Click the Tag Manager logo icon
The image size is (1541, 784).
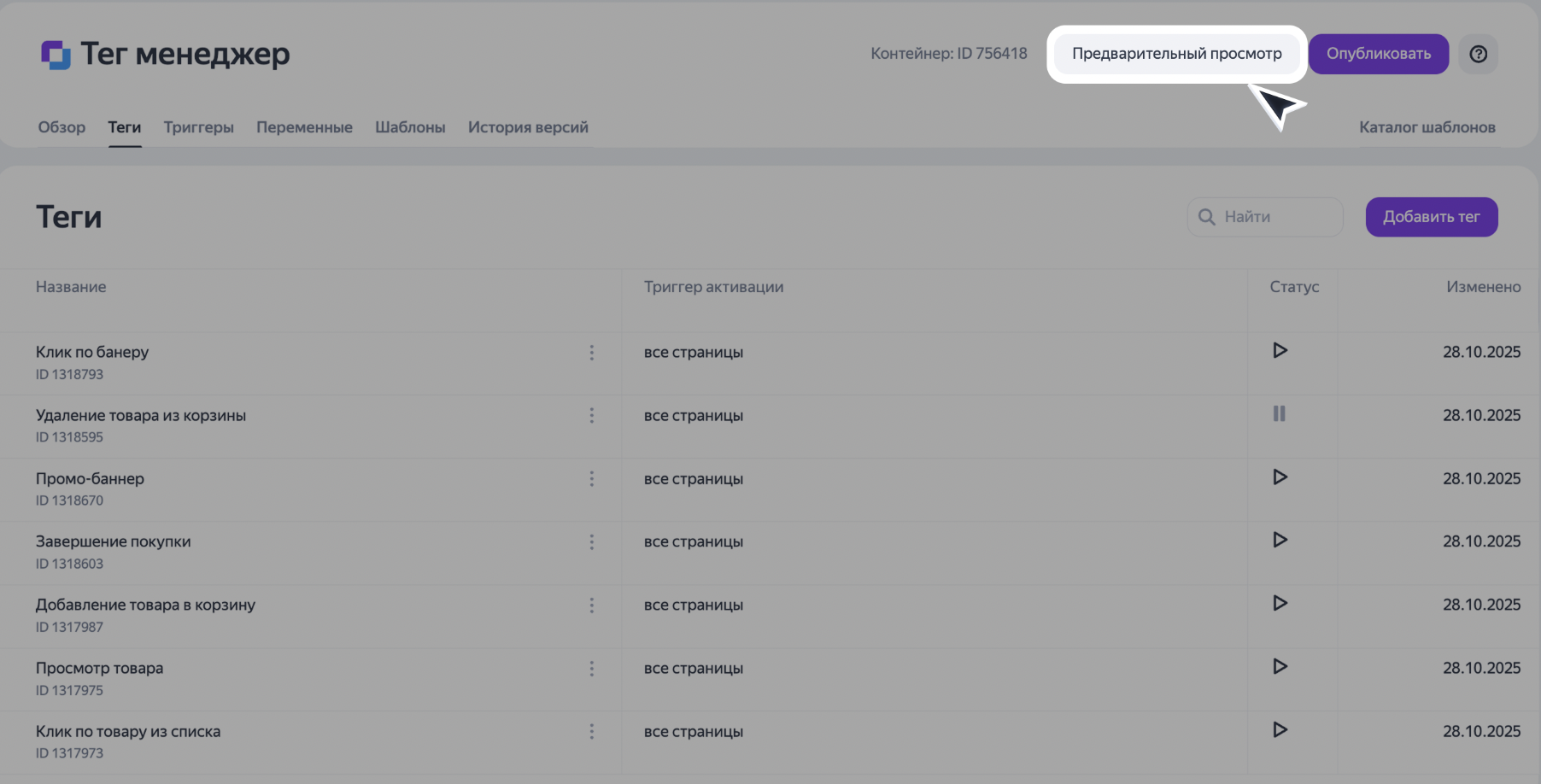coord(56,55)
